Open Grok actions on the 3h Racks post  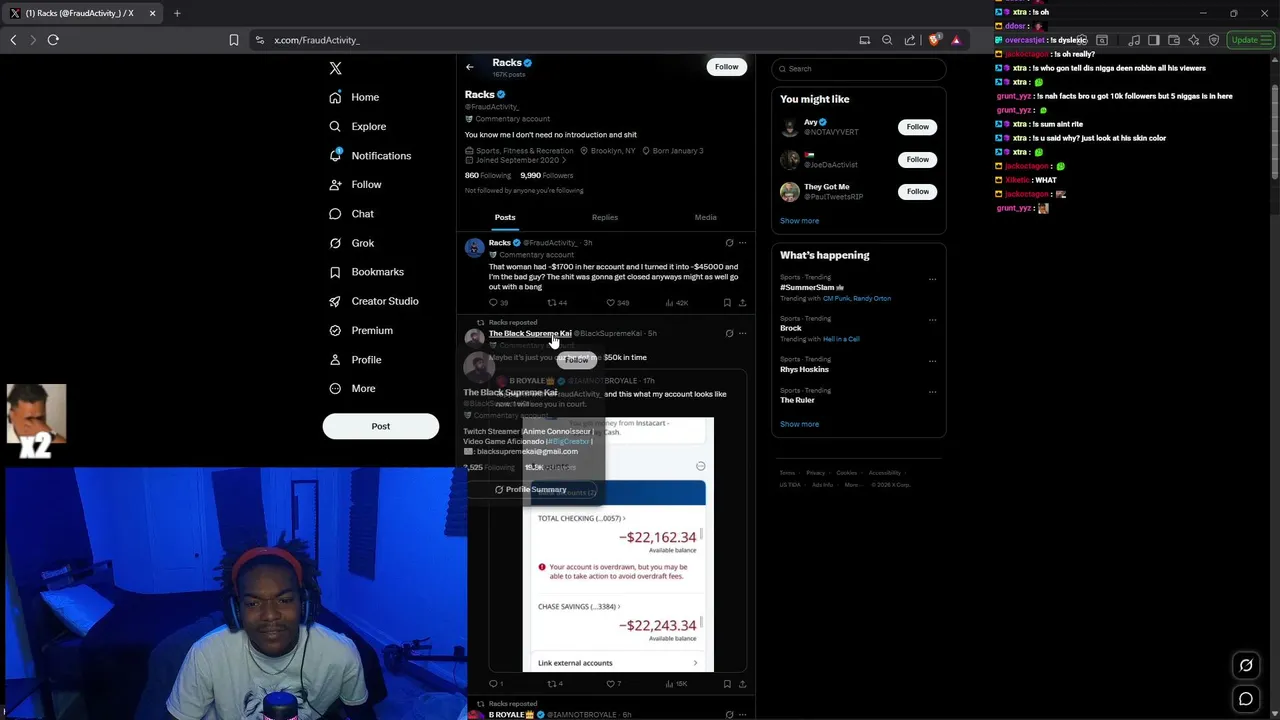point(729,243)
